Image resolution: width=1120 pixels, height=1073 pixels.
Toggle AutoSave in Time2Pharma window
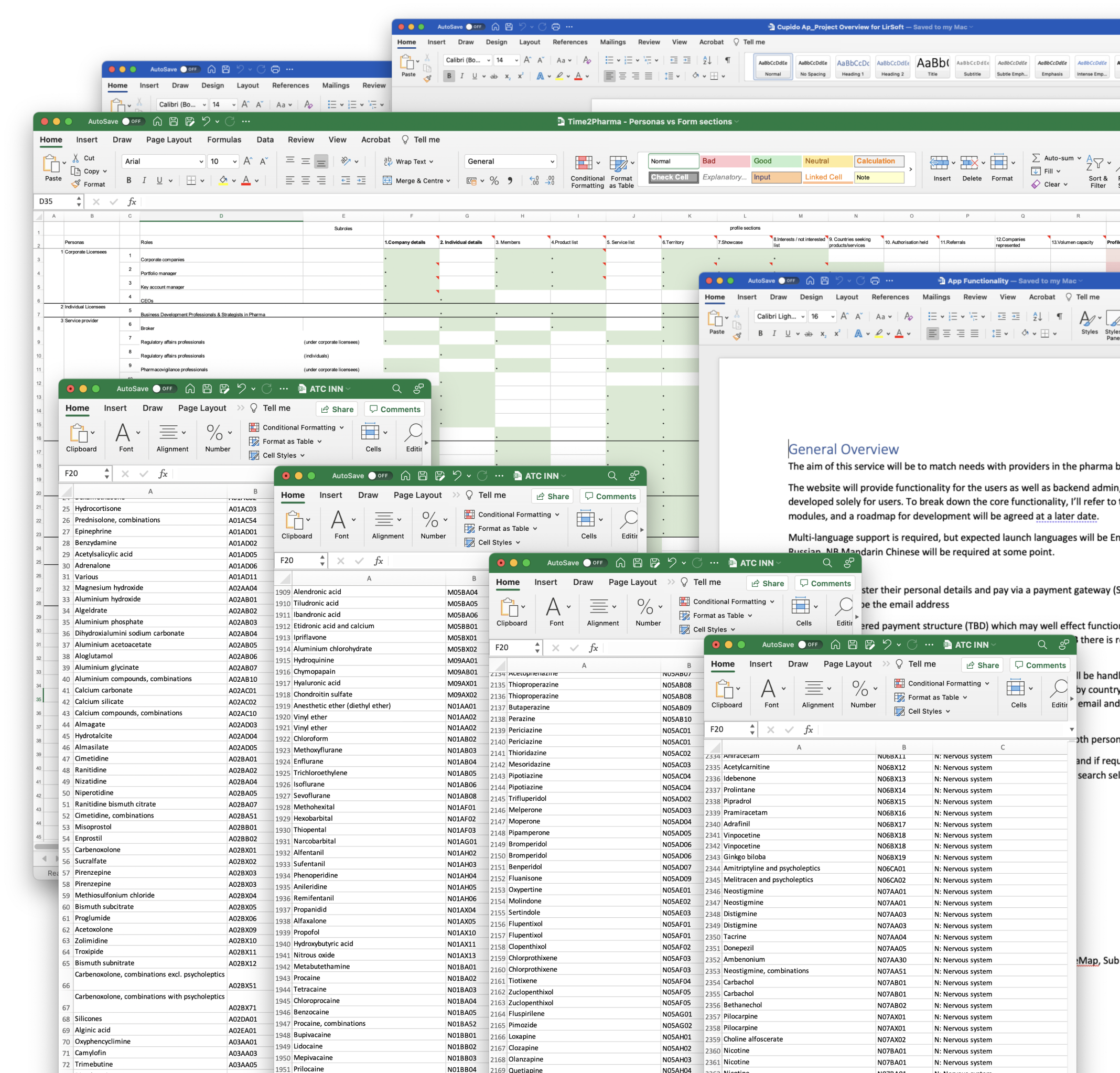point(132,121)
